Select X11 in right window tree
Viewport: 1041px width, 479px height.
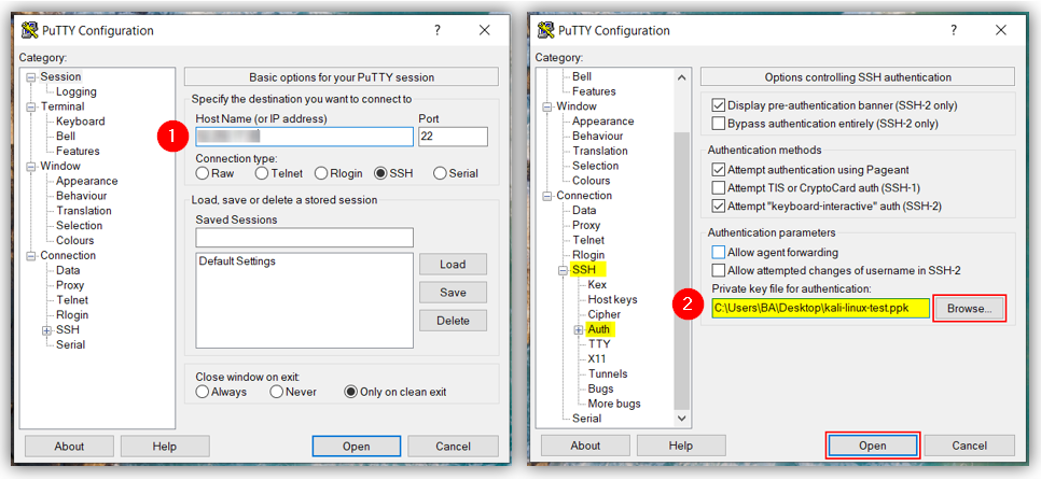[597, 359]
